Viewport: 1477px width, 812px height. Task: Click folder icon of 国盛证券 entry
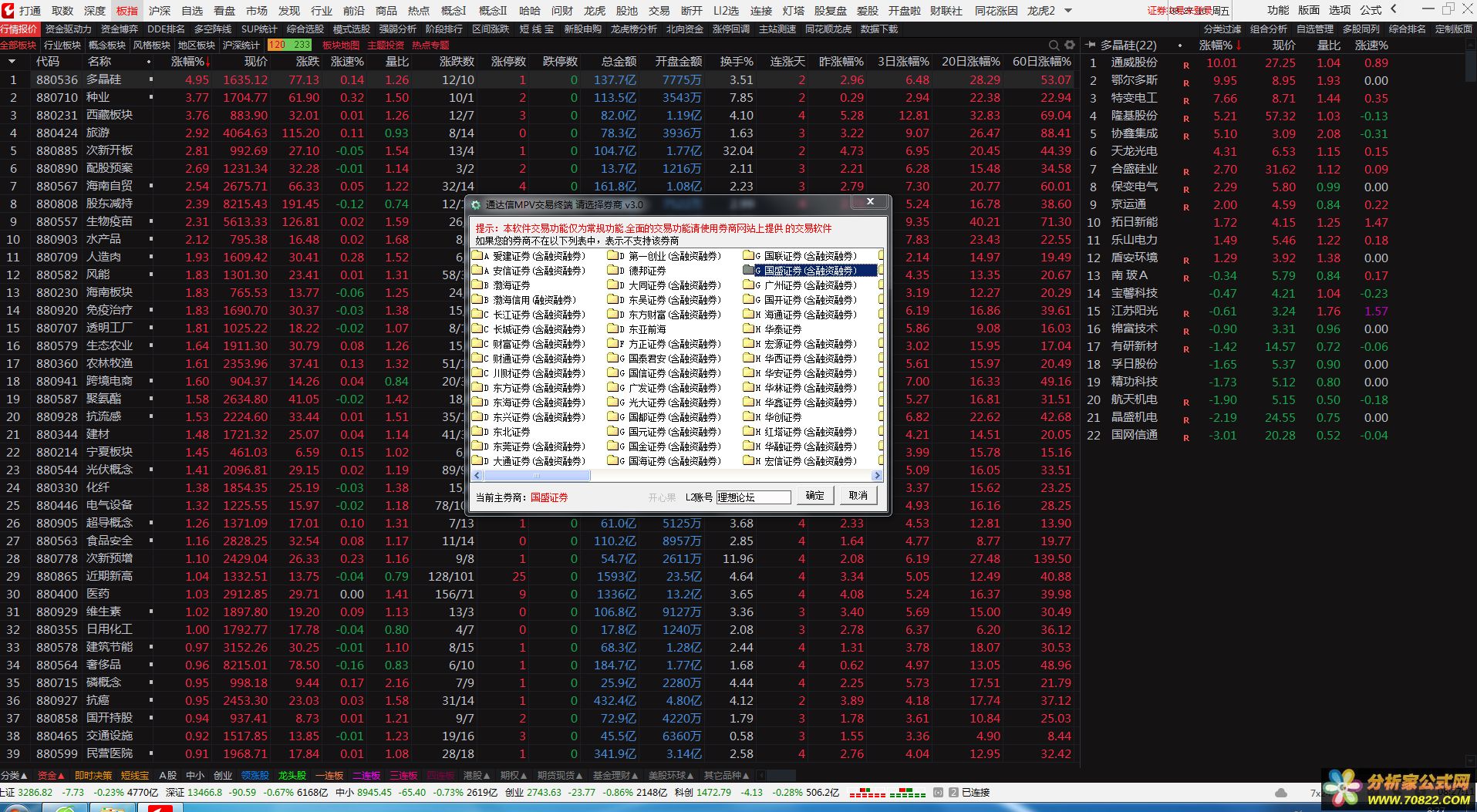pos(748,270)
